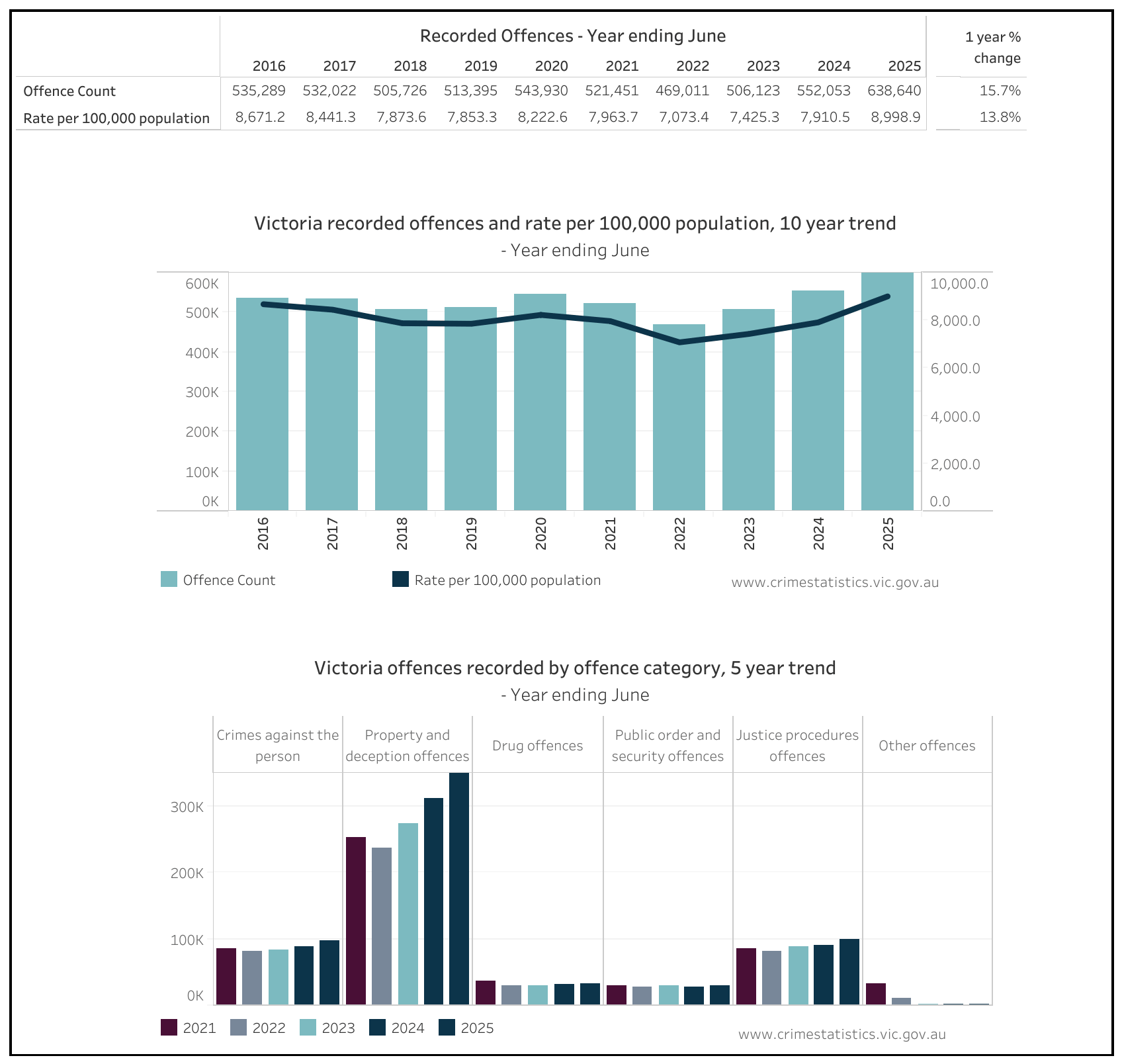Image resolution: width=1122 pixels, height=1064 pixels.
Task: Click the Justice procedures offences header
Action: 797,746
